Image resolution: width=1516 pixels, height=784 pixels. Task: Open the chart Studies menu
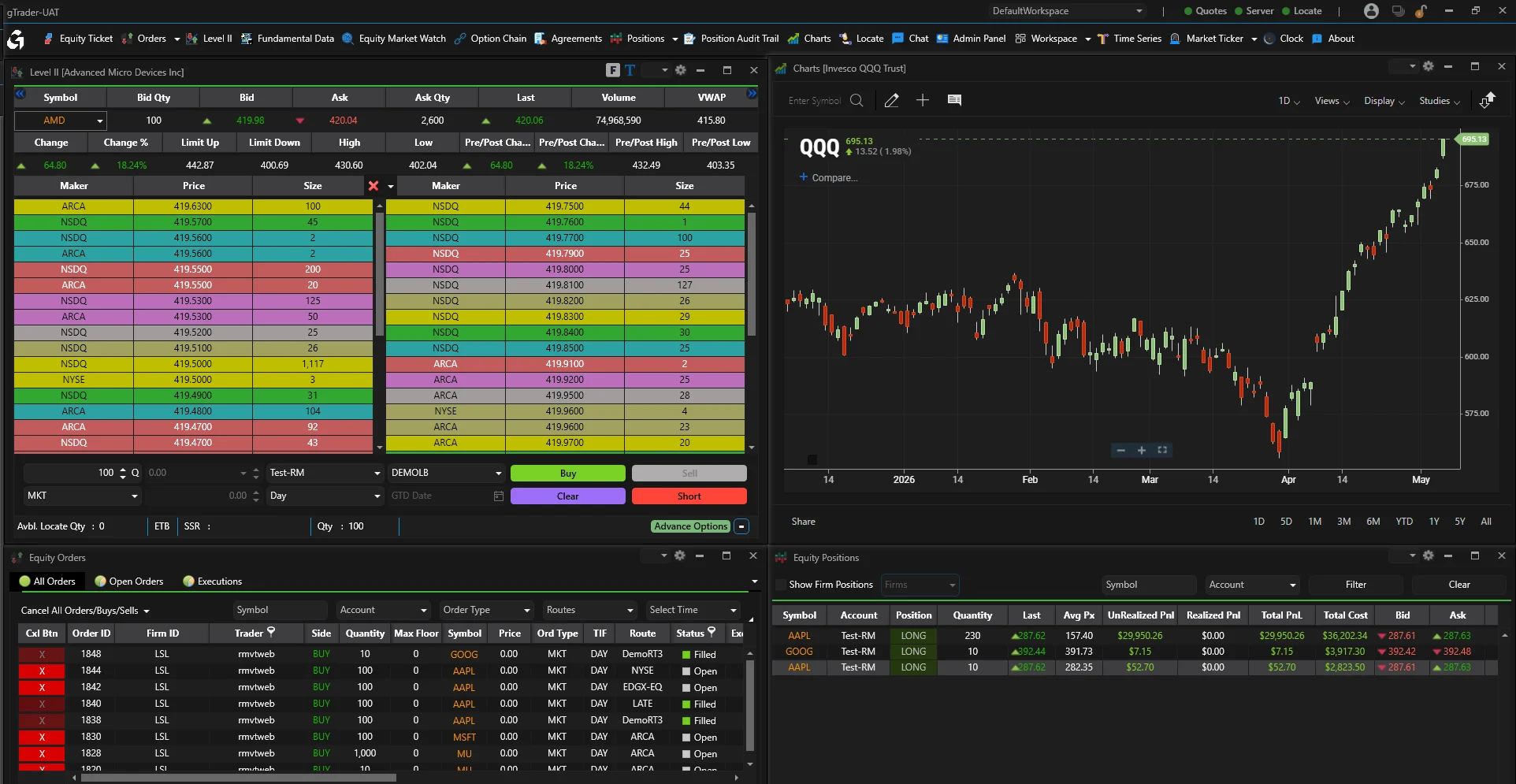1440,101
